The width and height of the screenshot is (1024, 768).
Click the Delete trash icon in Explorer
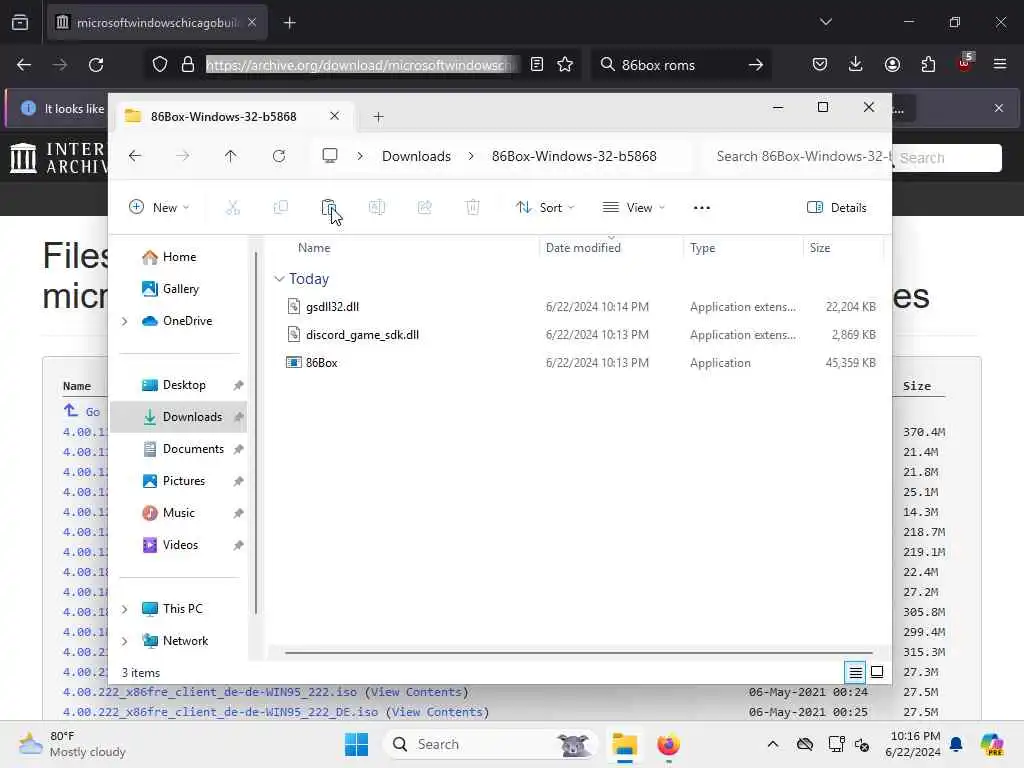tap(473, 208)
